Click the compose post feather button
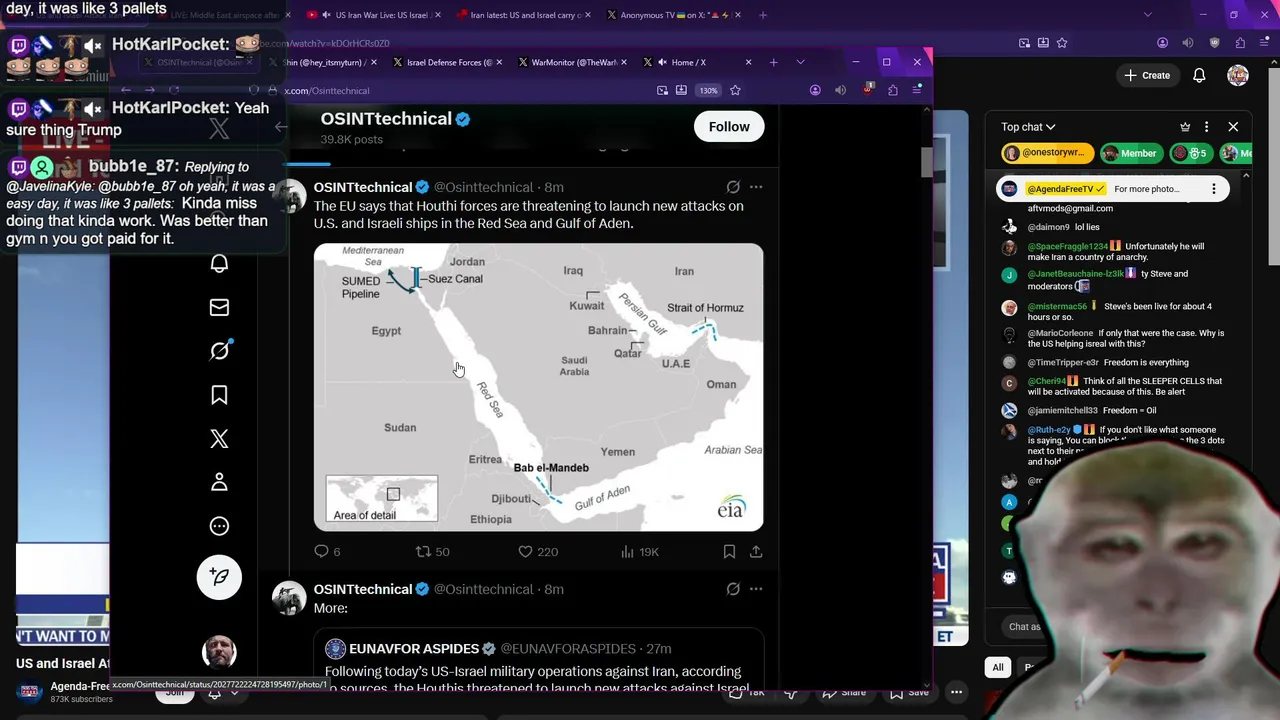The image size is (1280, 720). pos(219,577)
